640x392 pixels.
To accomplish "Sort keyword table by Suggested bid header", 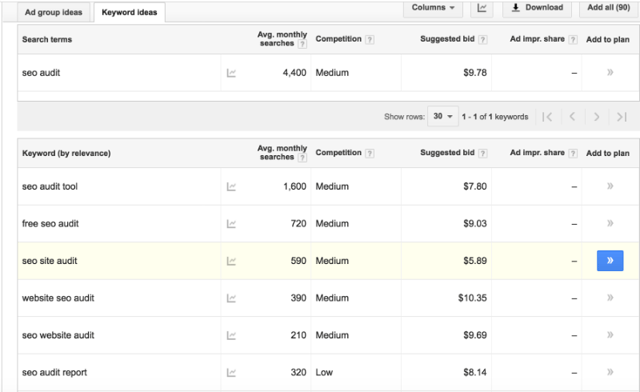I will click(x=447, y=153).
